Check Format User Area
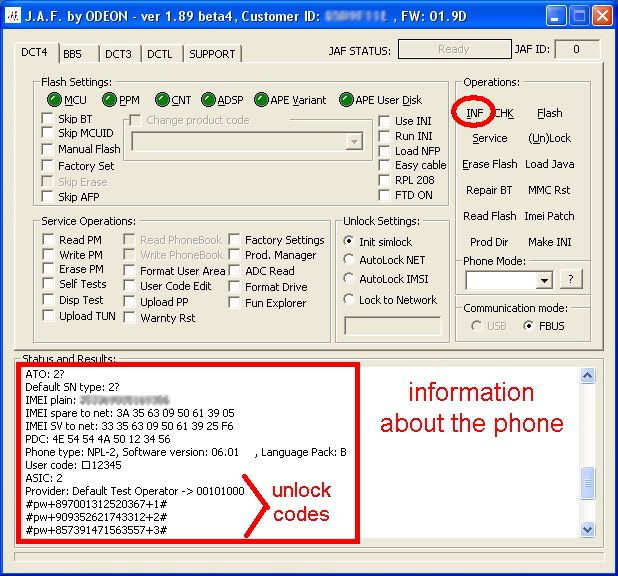The width and height of the screenshot is (618, 576). point(129,270)
